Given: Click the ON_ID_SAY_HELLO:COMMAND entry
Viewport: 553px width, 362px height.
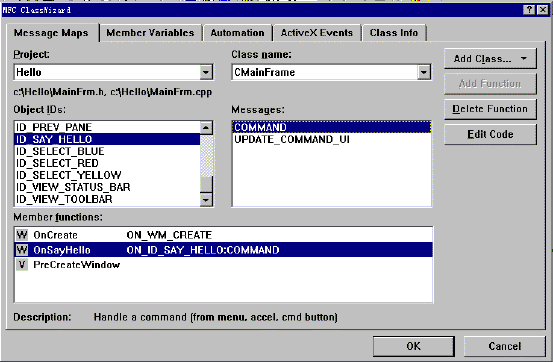Looking at the screenshot, I should [203, 250].
